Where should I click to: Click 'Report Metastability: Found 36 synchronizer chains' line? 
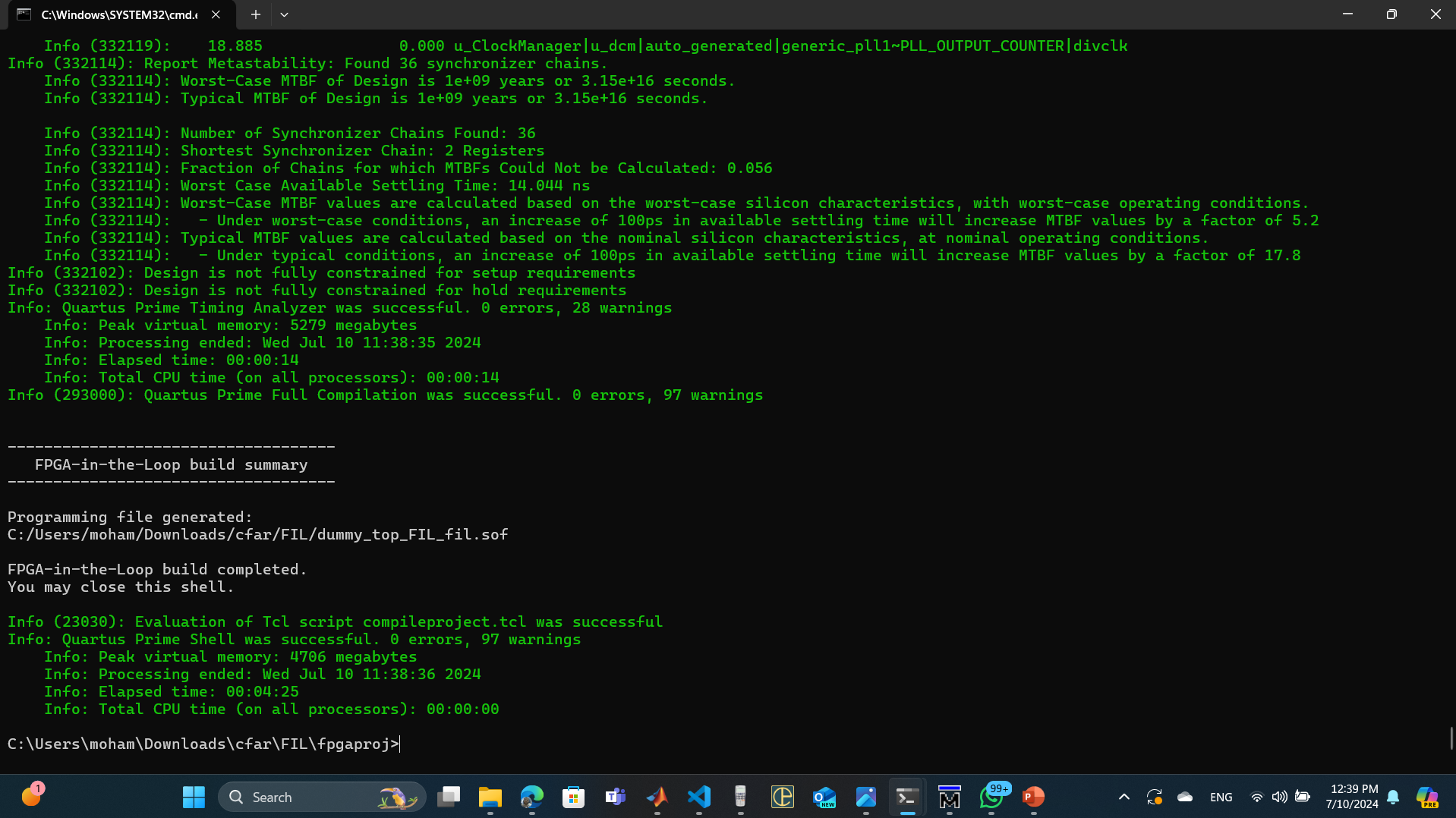(x=307, y=63)
